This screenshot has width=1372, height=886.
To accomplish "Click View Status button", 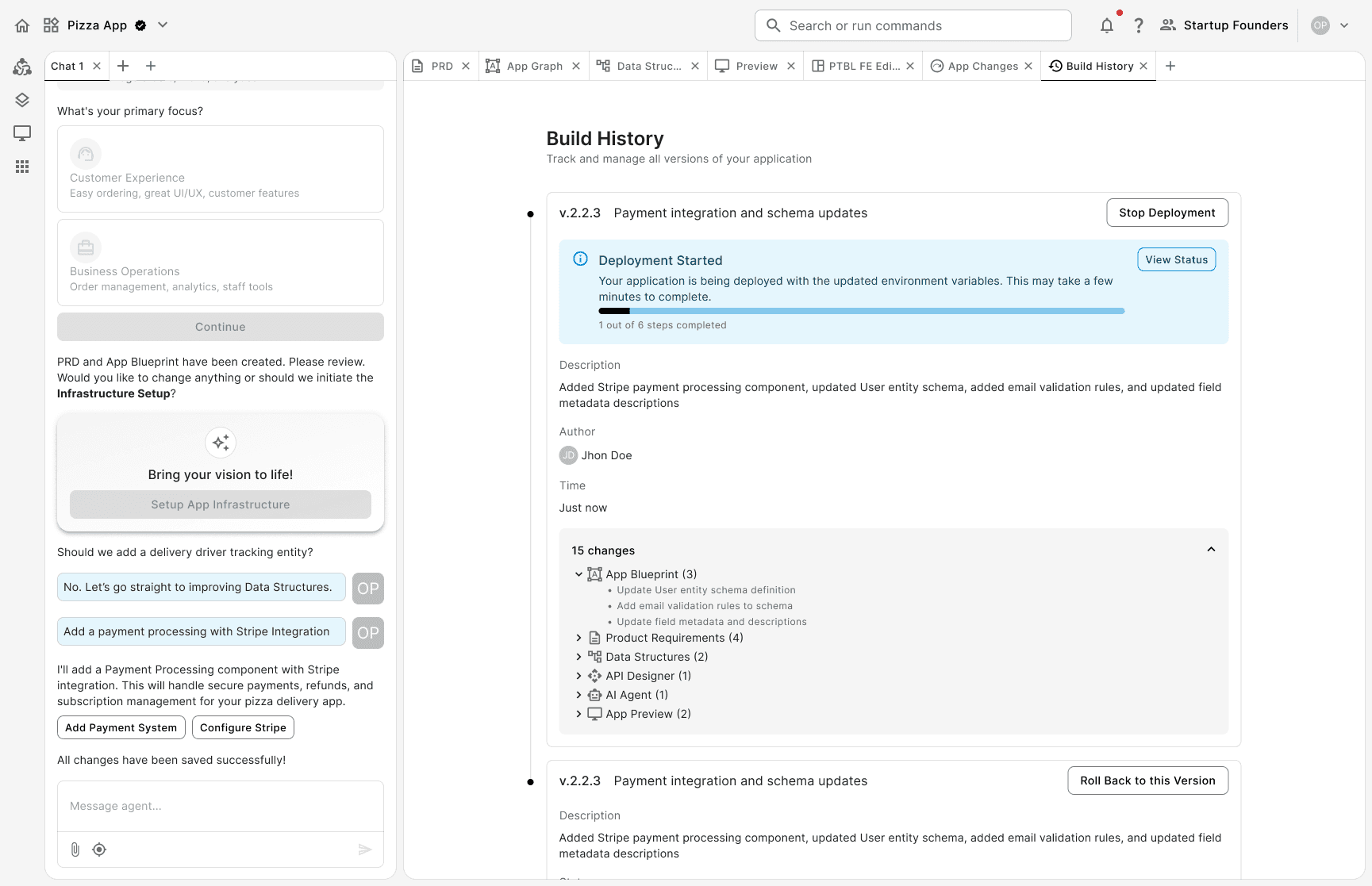I will point(1177,259).
